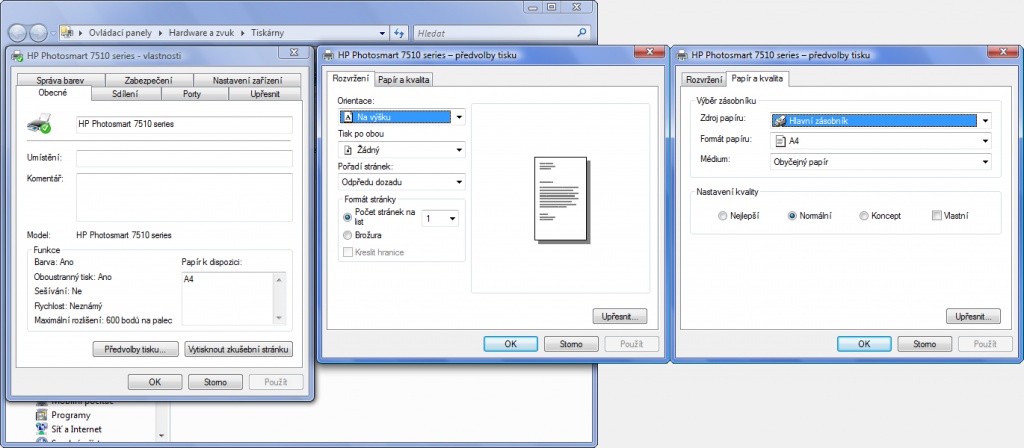
Task: Select Nejlepší quality radio button
Action: click(x=722, y=216)
